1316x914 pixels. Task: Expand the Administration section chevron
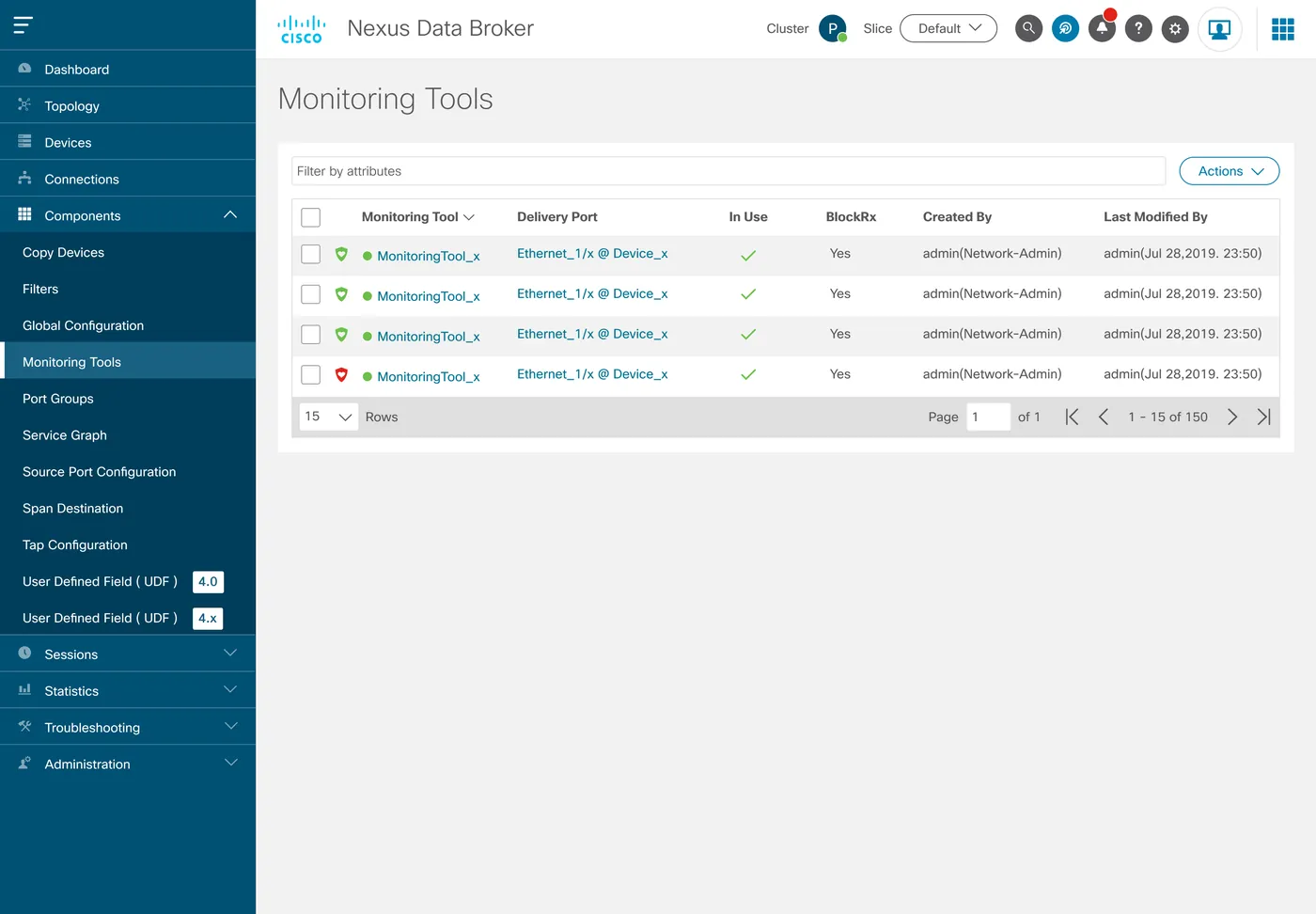(230, 764)
